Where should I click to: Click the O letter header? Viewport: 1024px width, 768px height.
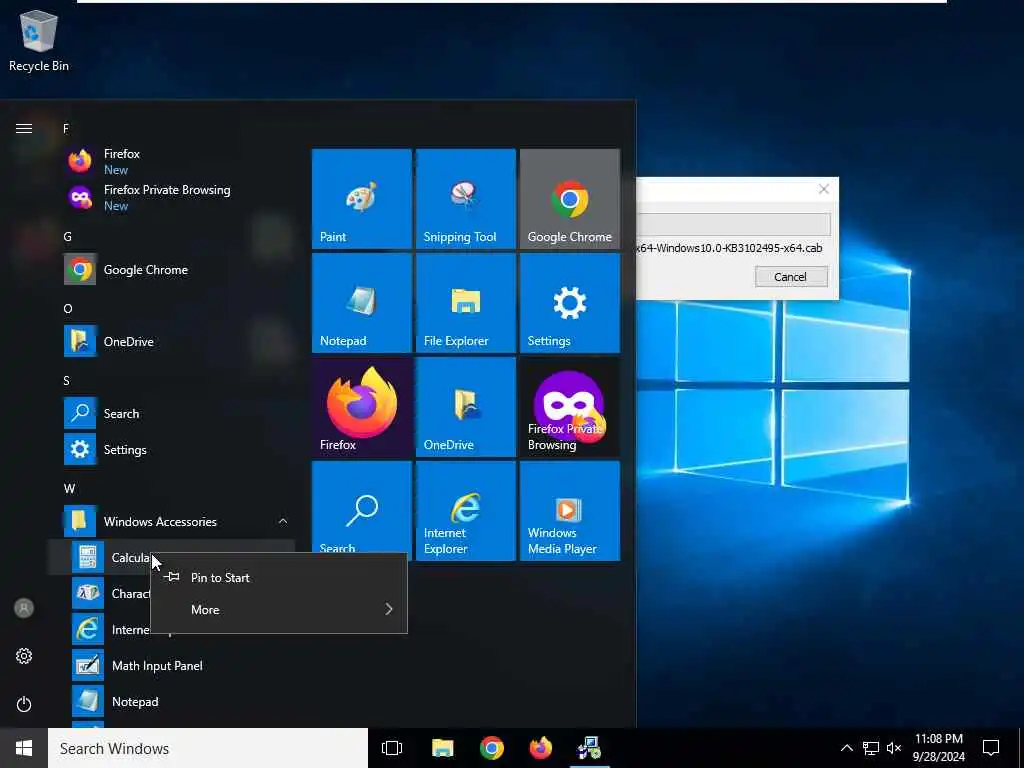68,308
